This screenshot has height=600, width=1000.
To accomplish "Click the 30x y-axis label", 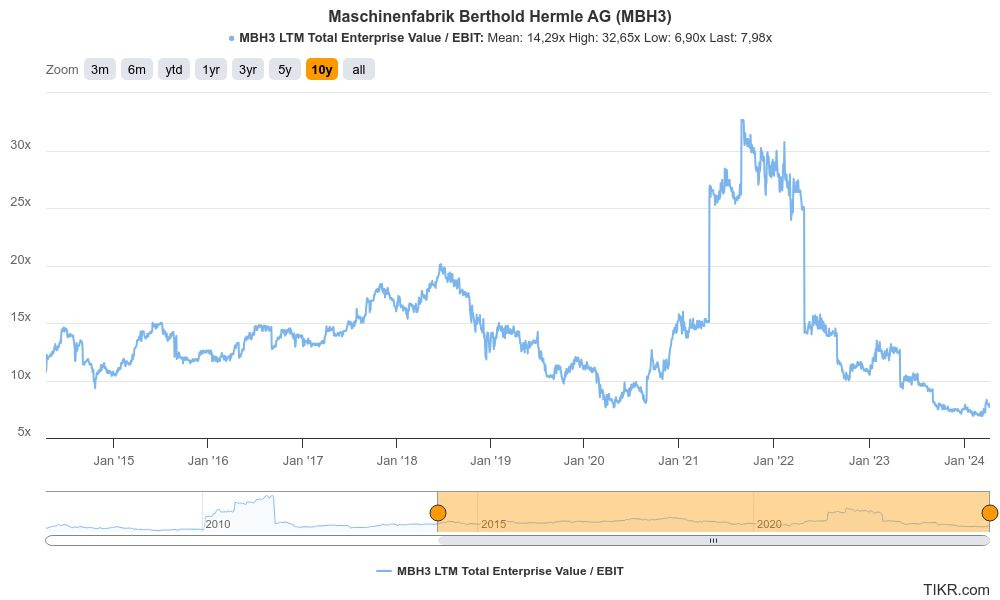I will pos(20,145).
